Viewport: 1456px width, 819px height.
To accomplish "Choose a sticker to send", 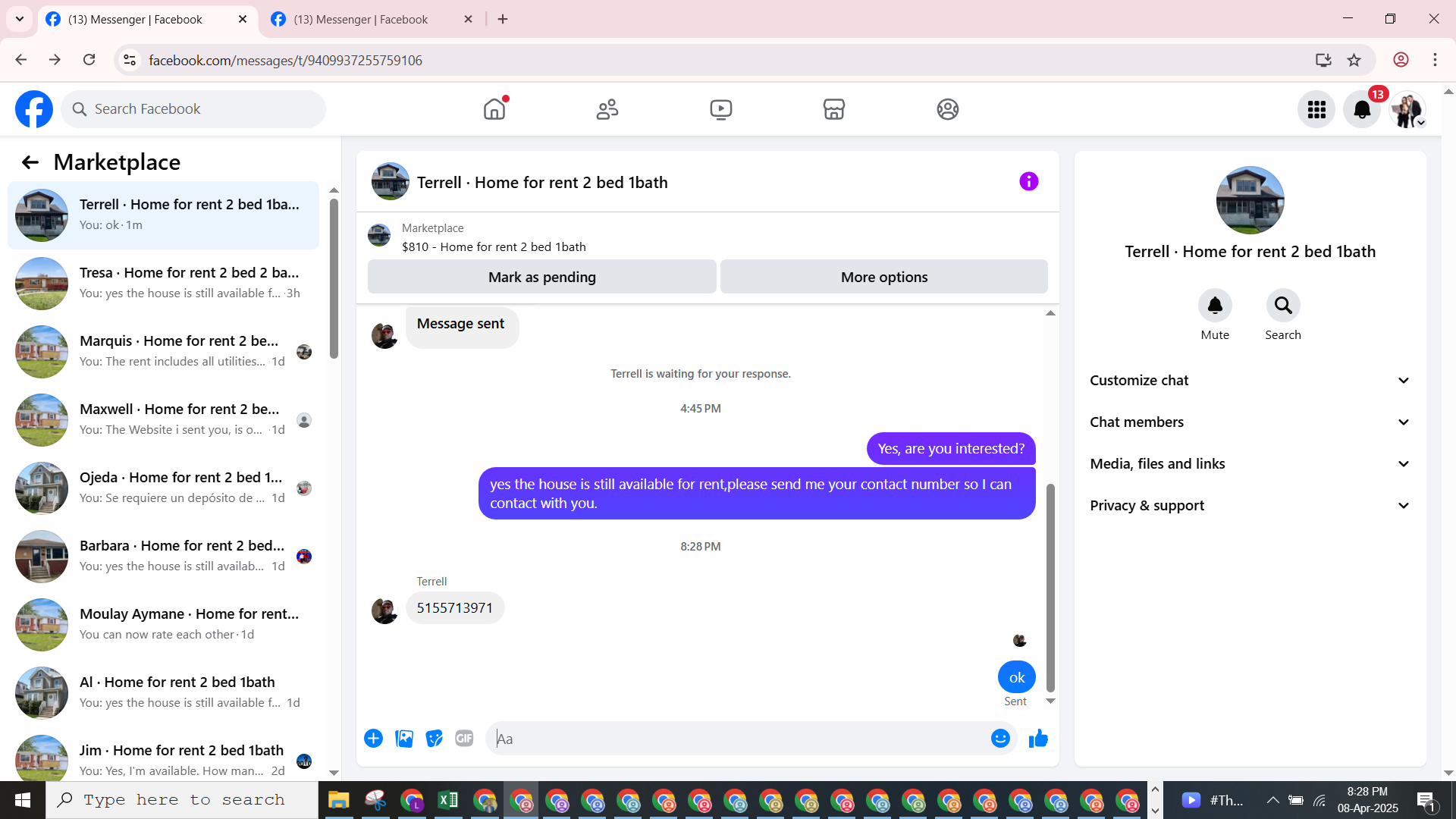I will [x=434, y=739].
